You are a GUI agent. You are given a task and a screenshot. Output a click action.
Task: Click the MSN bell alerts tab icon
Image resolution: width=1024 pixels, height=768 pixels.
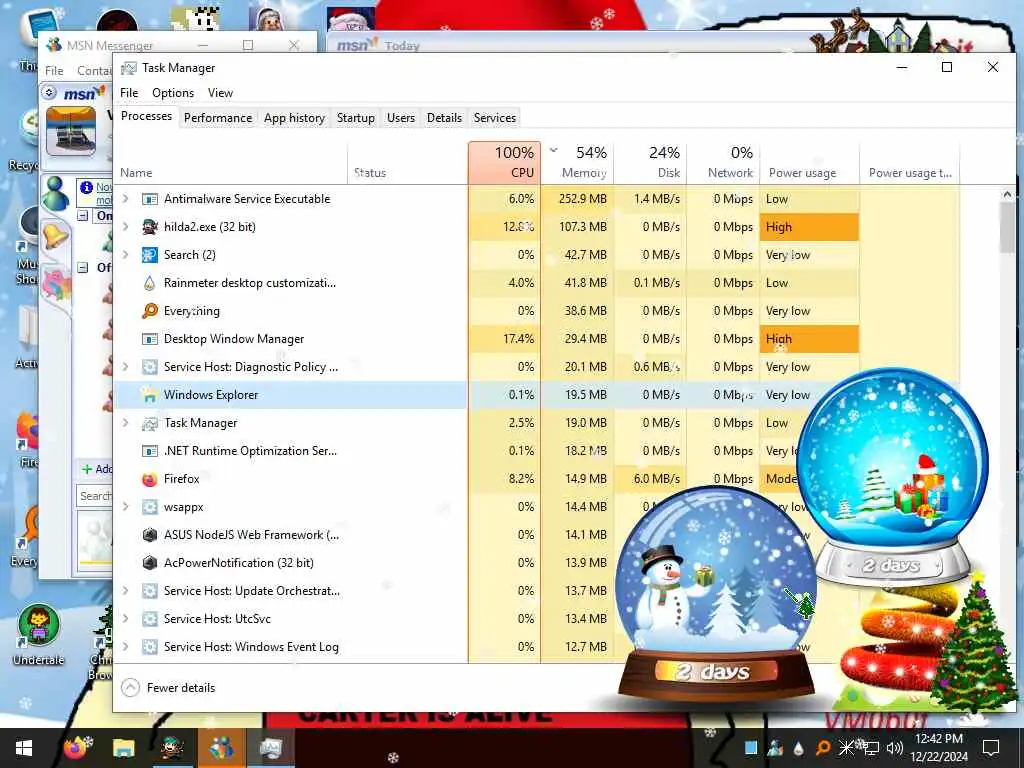point(56,237)
